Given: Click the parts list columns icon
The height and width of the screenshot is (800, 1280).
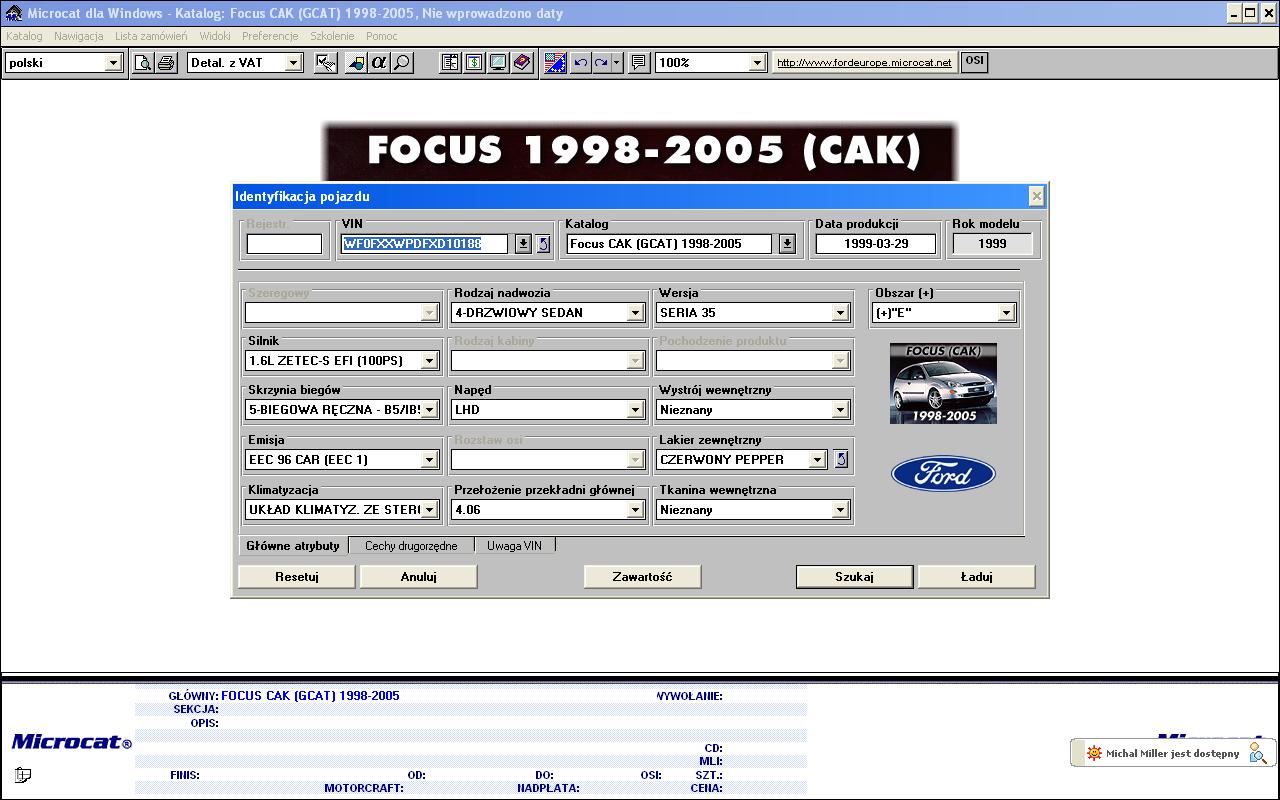Looking at the screenshot, I should pos(451,63).
